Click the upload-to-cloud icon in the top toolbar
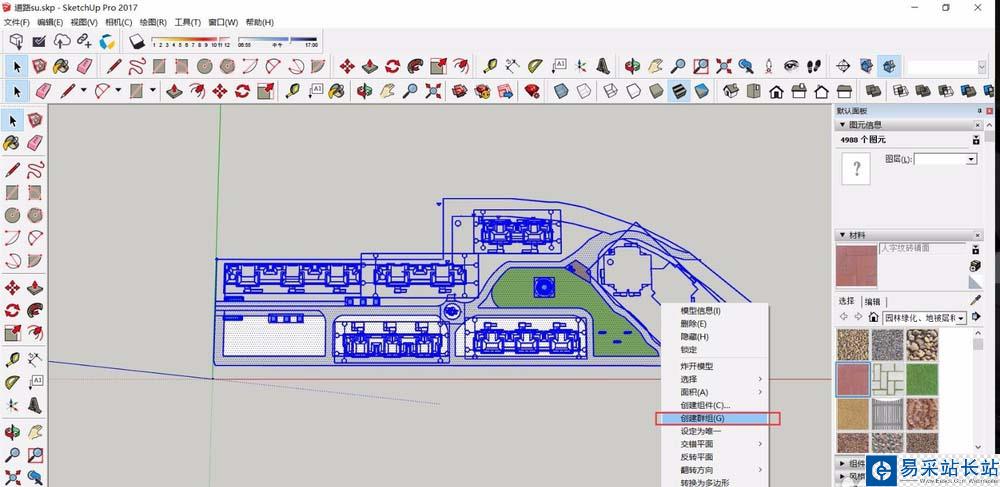Image resolution: width=1000 pixels, height=487 pixels. click(x=62, y=41)
